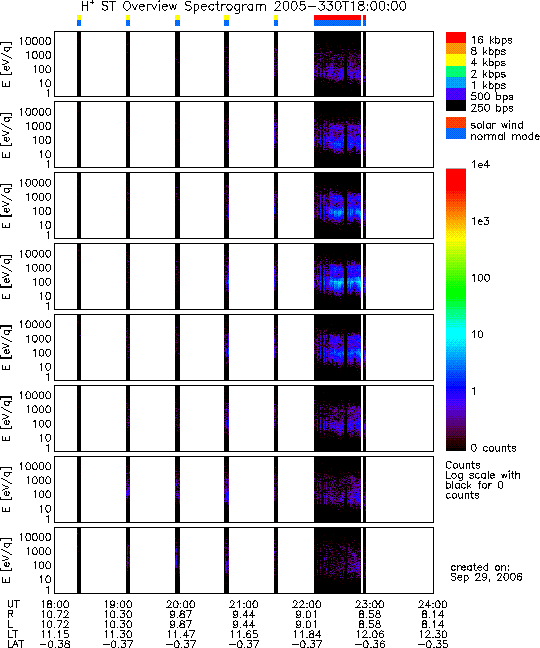Select the purple 500 bps legend swatch

tap(456, 94)
